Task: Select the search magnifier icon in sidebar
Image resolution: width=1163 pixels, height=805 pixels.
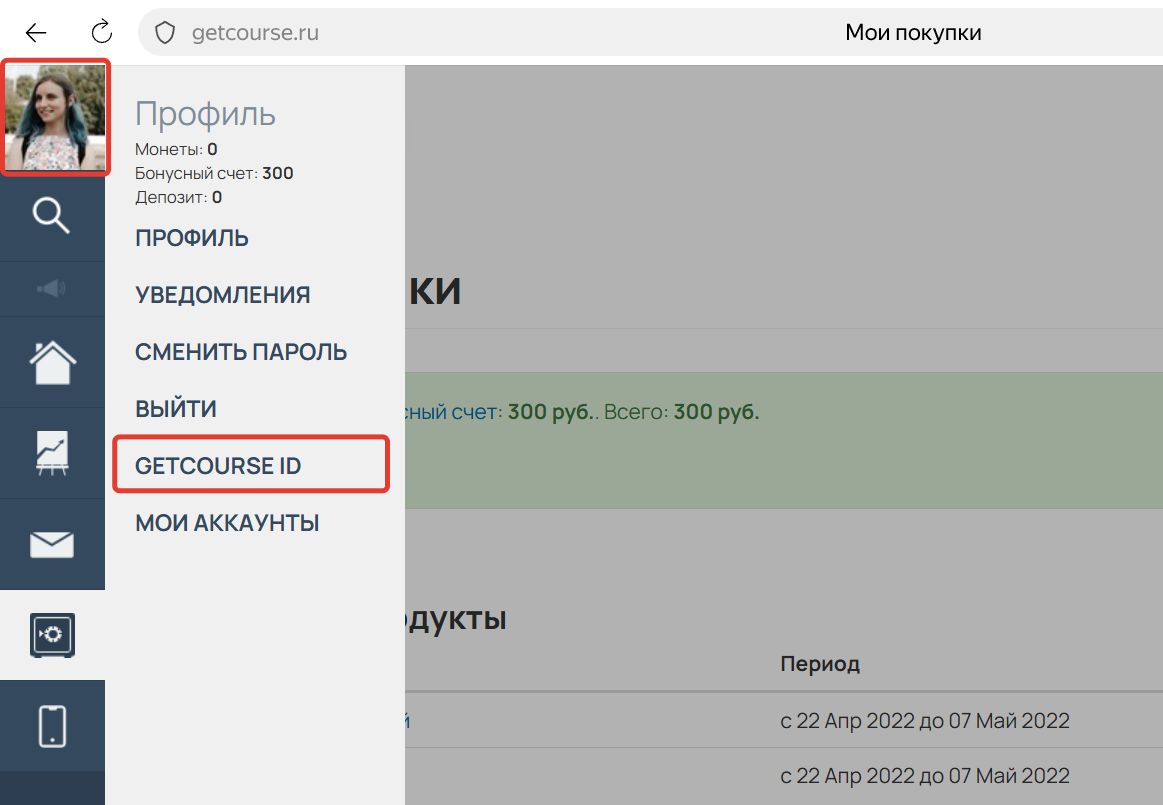Action: [x=52, y=216]
